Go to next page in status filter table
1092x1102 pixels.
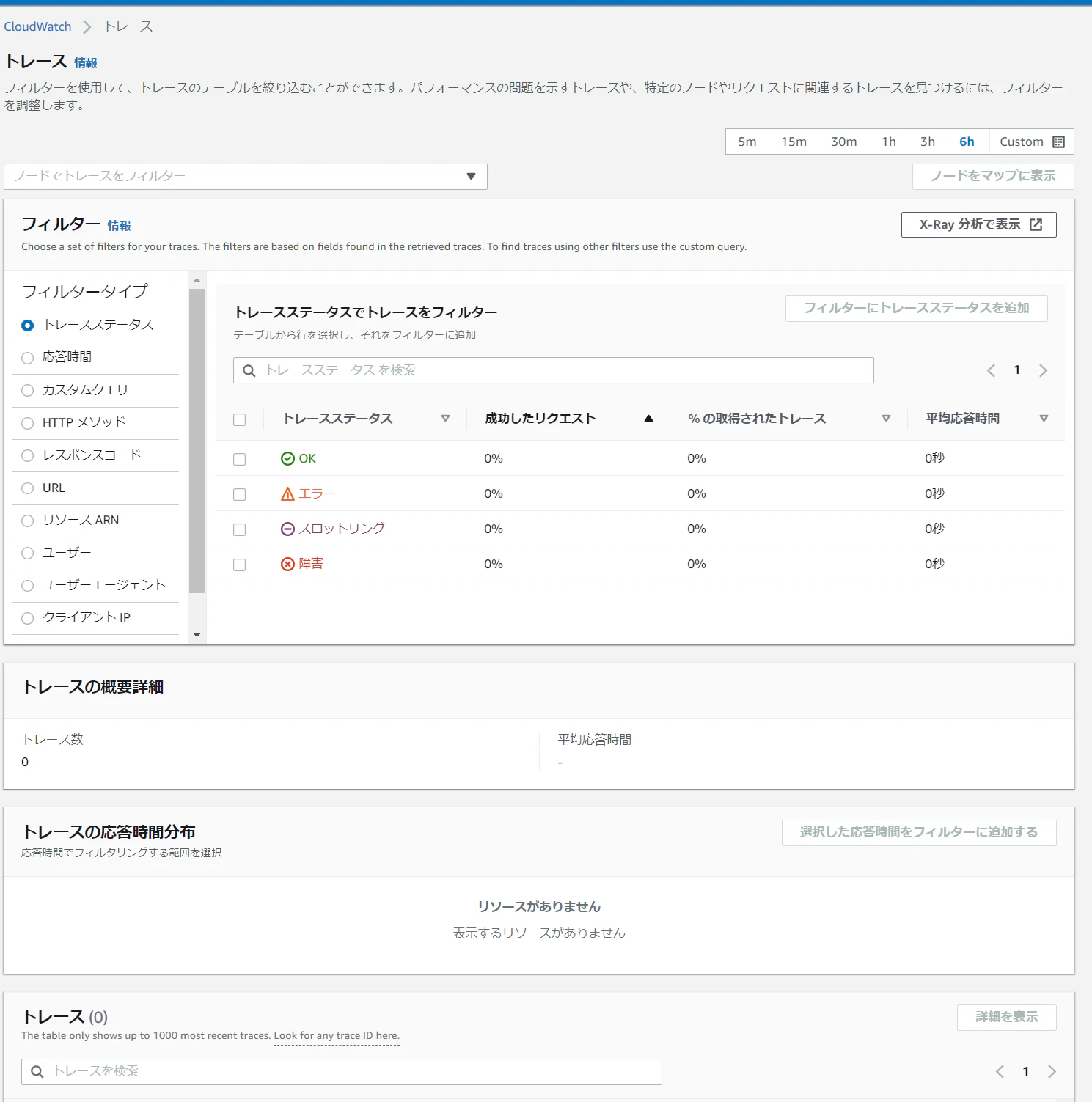coord(1043,370)
